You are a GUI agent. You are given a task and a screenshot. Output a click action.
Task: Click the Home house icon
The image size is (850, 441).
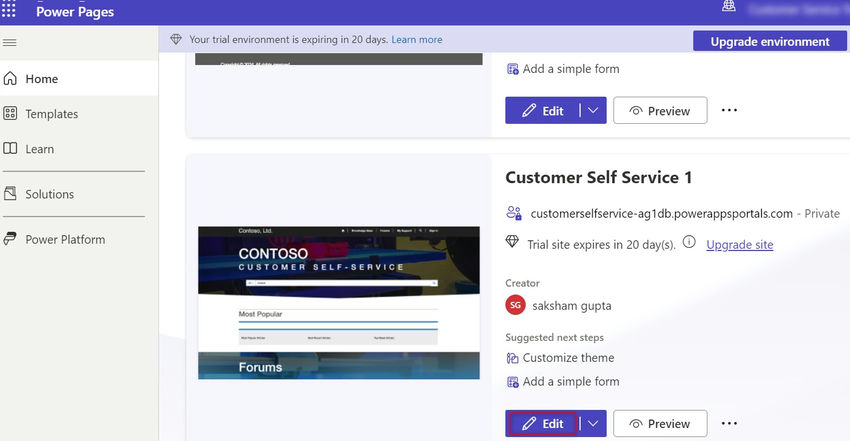click(10, 79)
